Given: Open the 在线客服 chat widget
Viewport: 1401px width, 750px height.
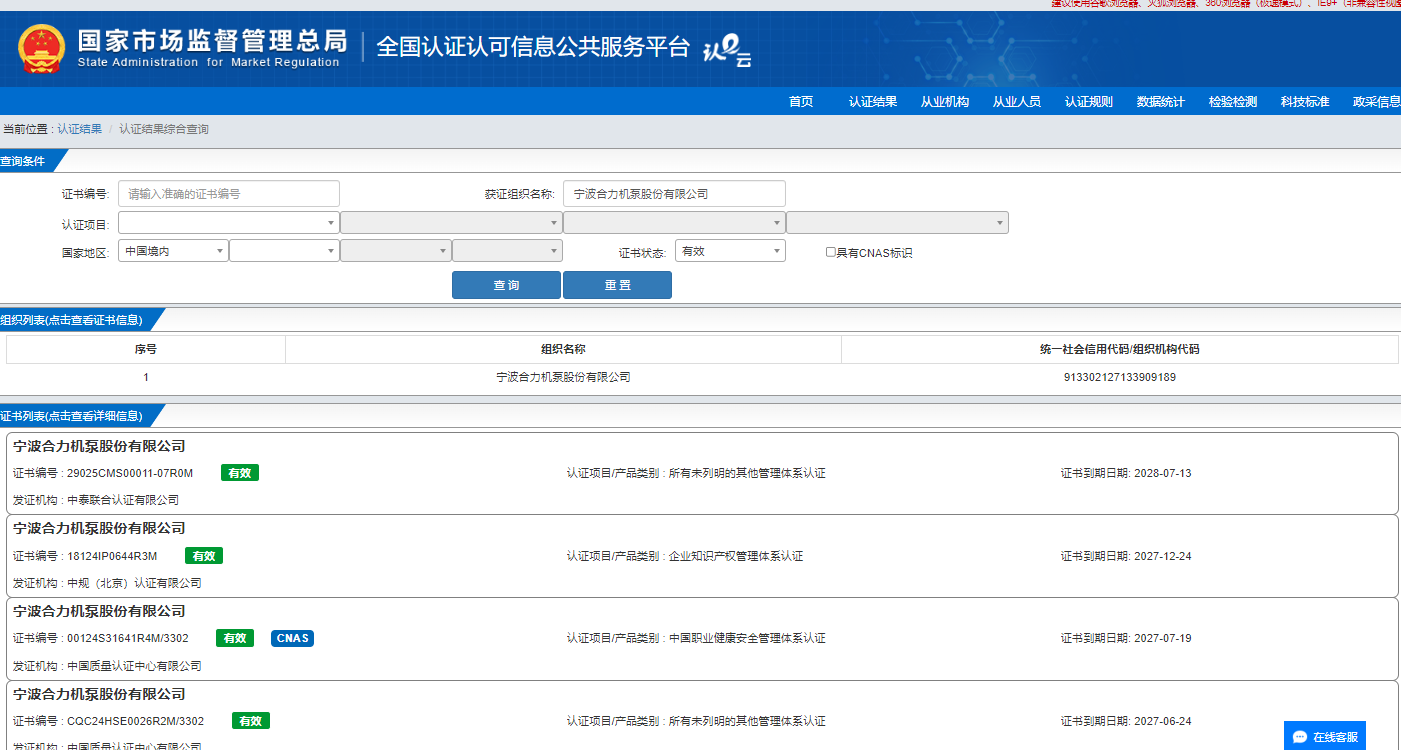Looking at the screenshot, I should tap(1325, 737).
